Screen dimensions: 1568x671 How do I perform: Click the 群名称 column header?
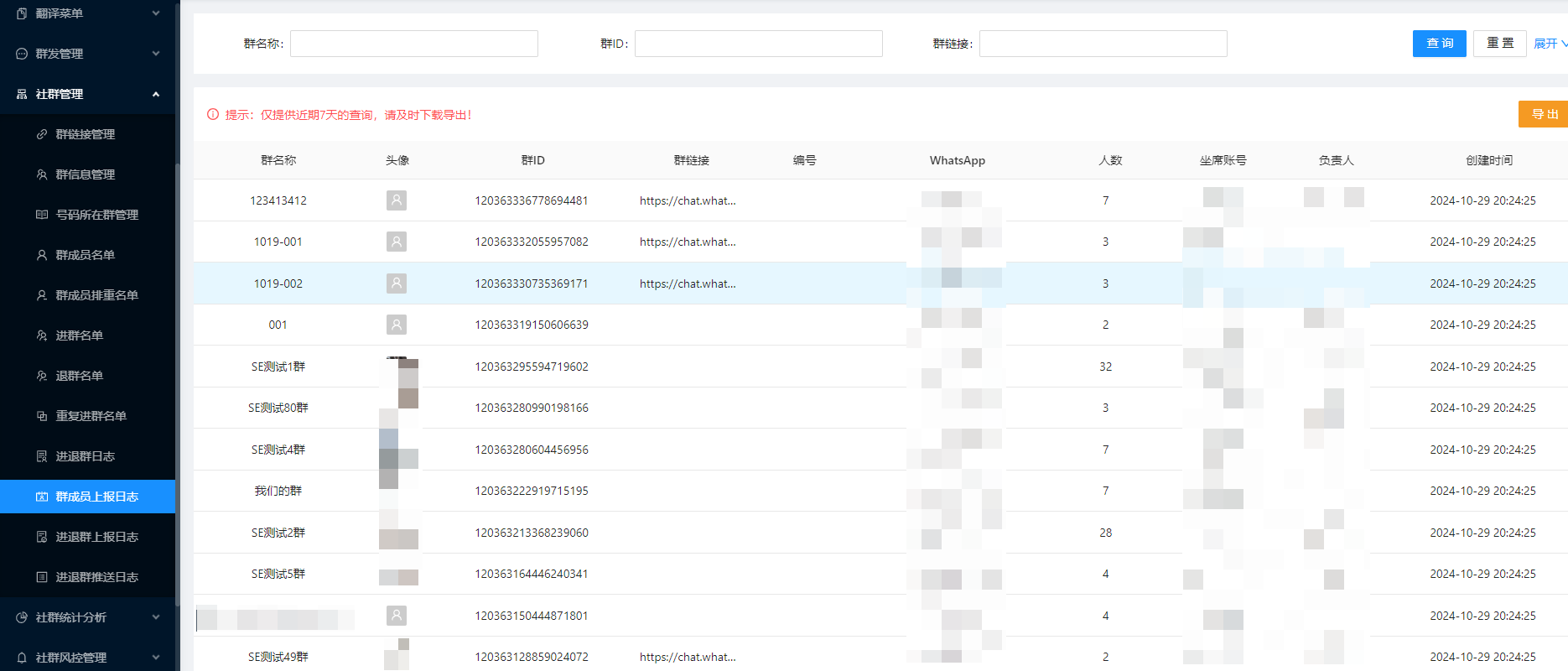tap(278, 160)
